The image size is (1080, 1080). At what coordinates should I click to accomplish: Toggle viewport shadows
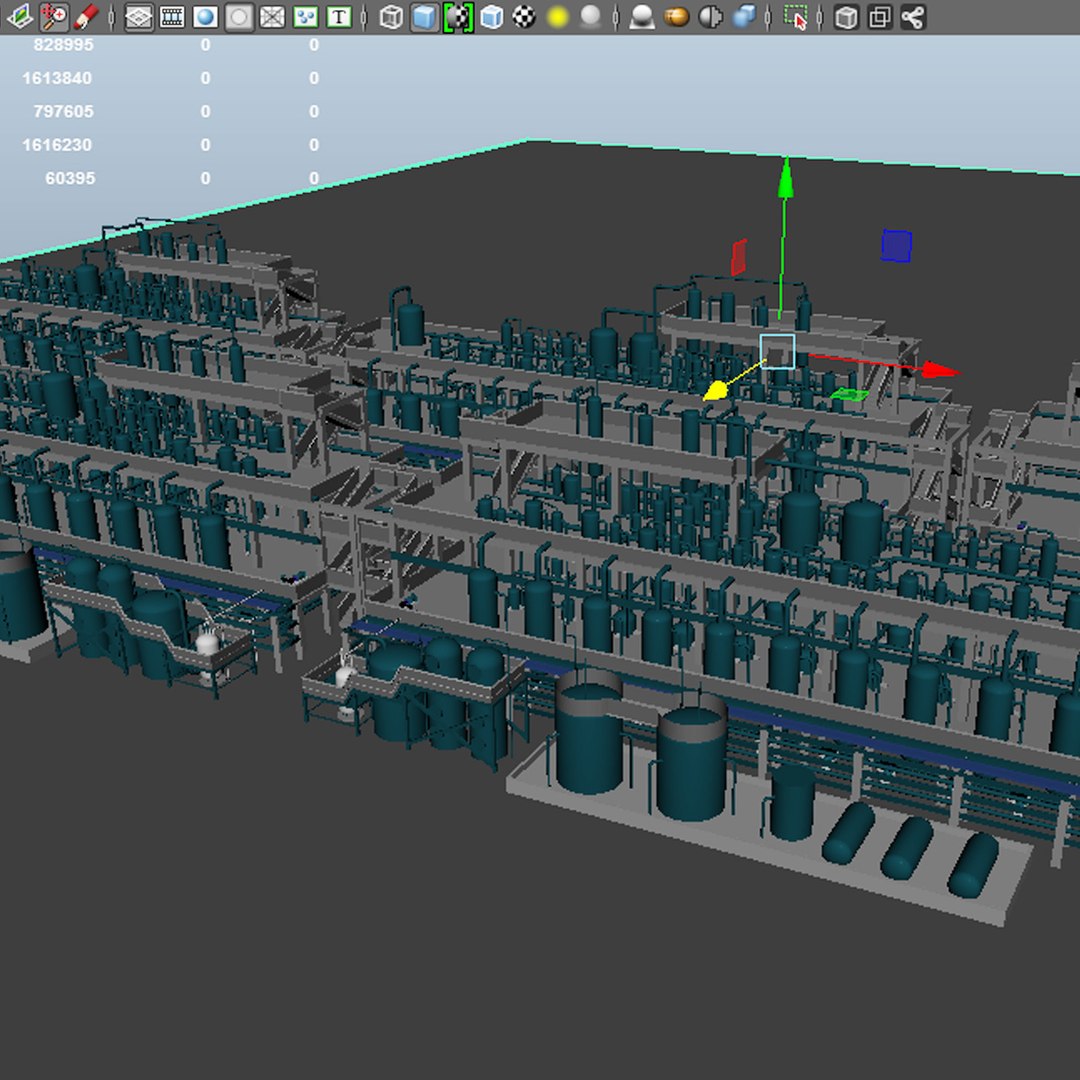590,17
